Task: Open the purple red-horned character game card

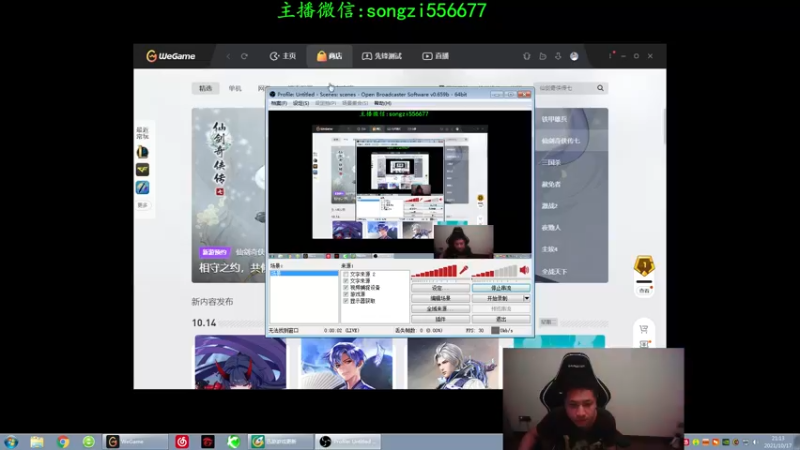Action: tap(240, 362)
